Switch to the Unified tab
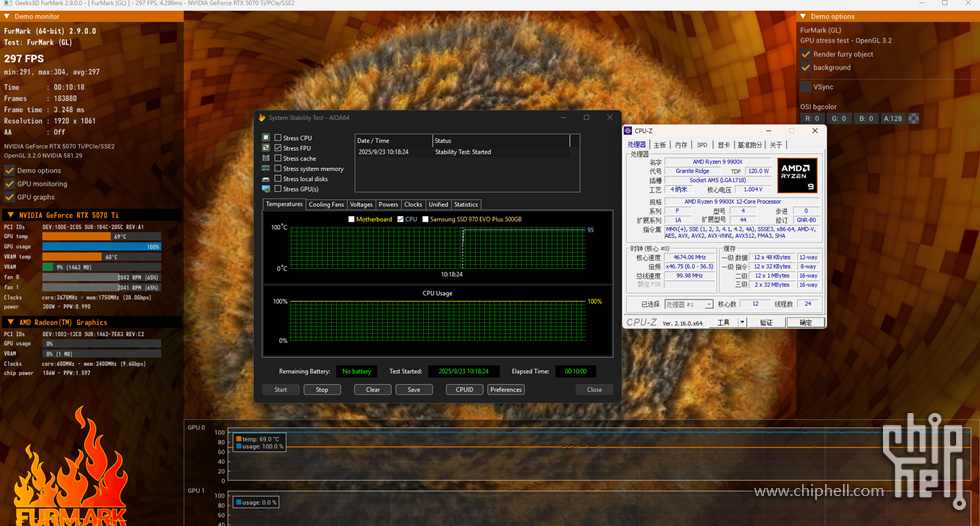Viewport: 980px width, 526px height. [438, 204]
